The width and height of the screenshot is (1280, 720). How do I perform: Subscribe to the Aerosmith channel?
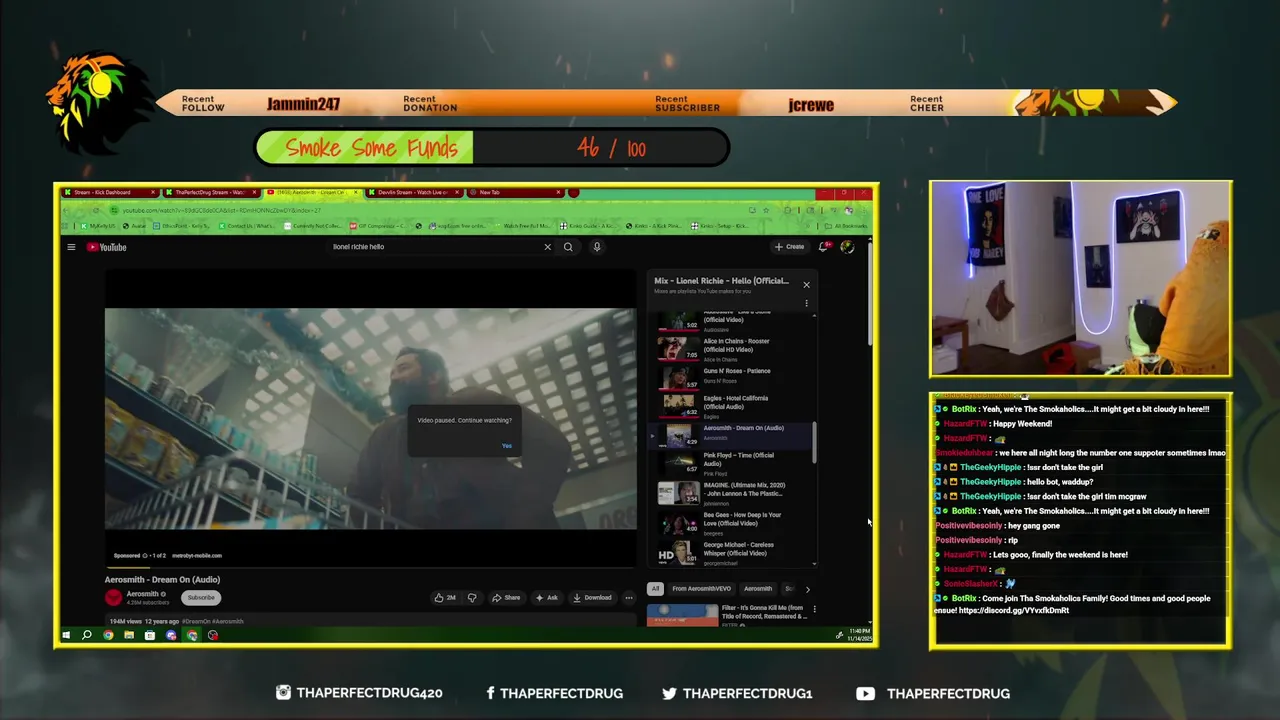pyautogui.click(x=201, y=597)
